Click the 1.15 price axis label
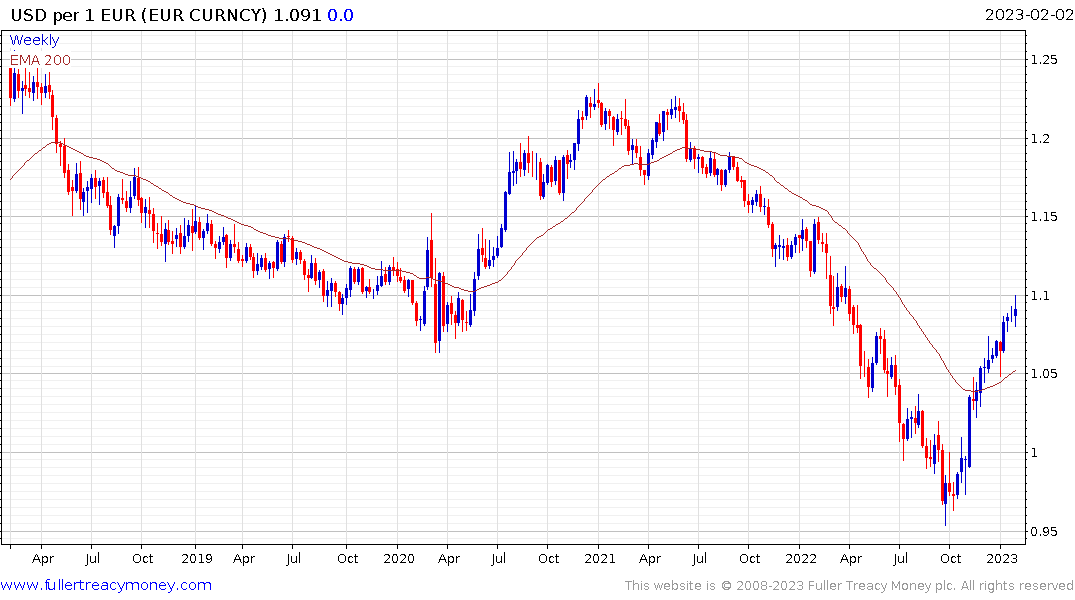Screen dimensions: 1075x600 pos(1044,217)
